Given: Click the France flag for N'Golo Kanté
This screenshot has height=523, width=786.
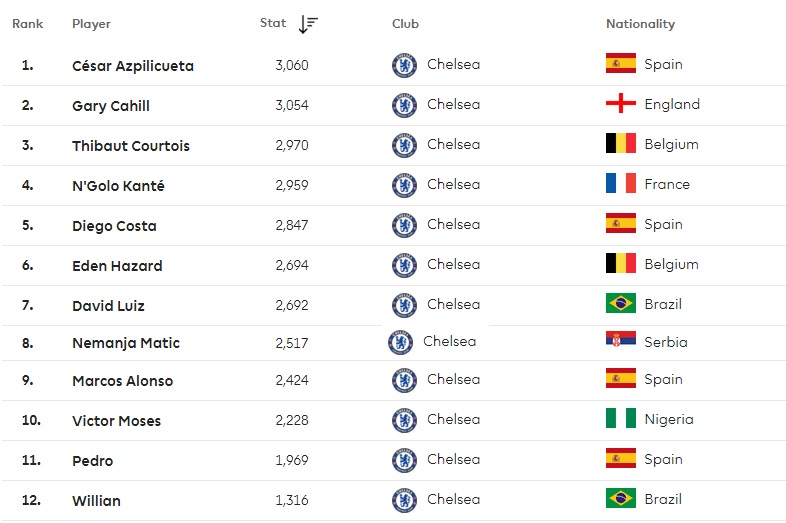Looking at the screenshot, I should click(621, 184).
